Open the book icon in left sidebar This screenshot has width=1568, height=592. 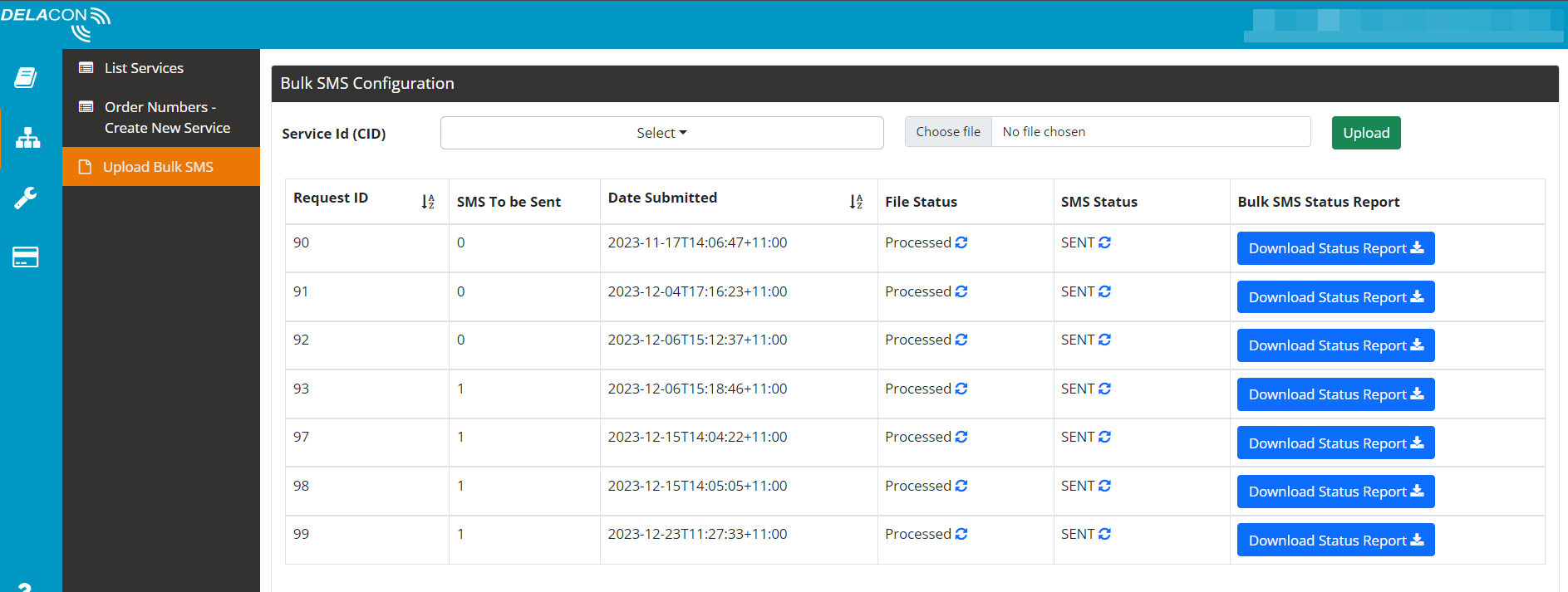click(x=26, y=78)
